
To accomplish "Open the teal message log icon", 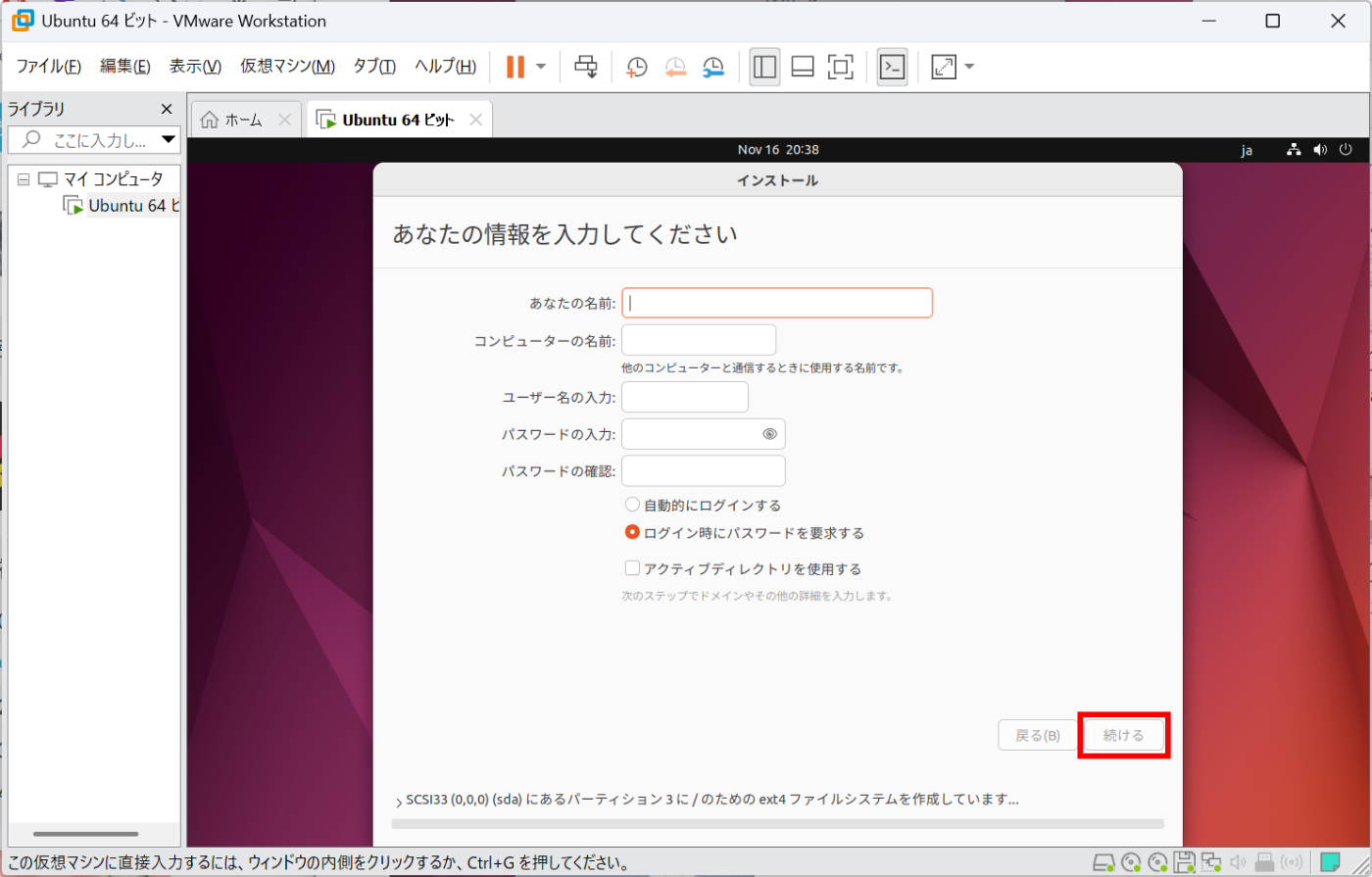I will [x=1331, y=862].
